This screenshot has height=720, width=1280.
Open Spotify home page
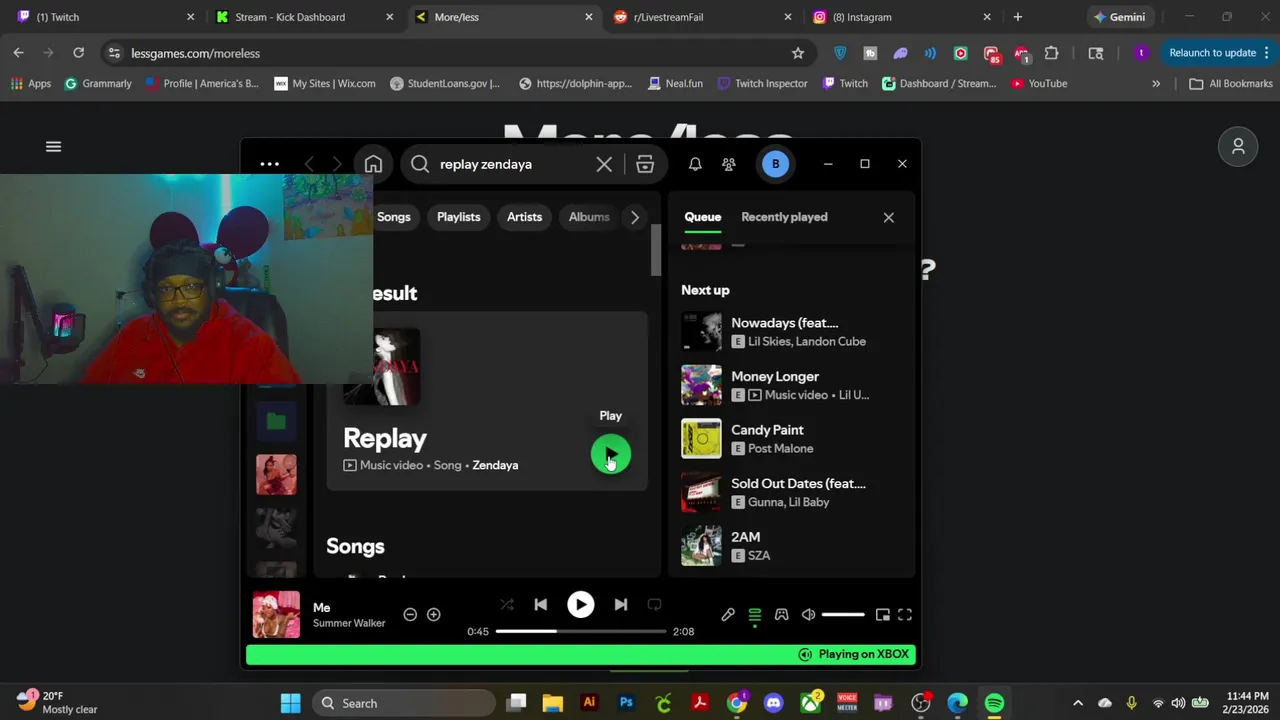(x=373, y=164)
